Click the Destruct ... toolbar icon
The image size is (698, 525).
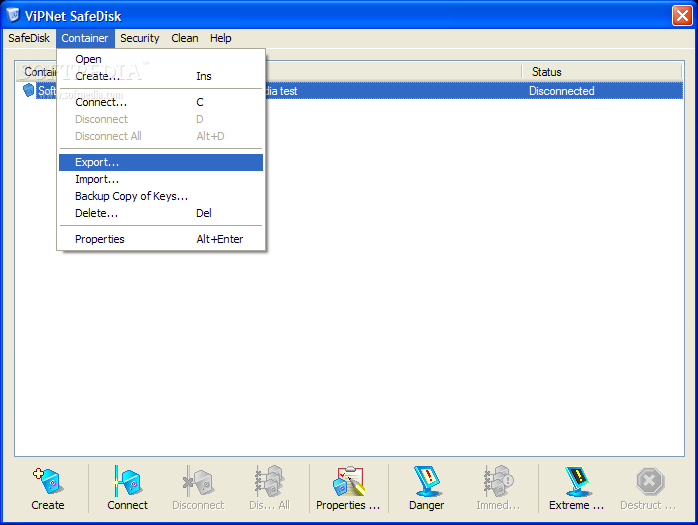pos(649,481)
